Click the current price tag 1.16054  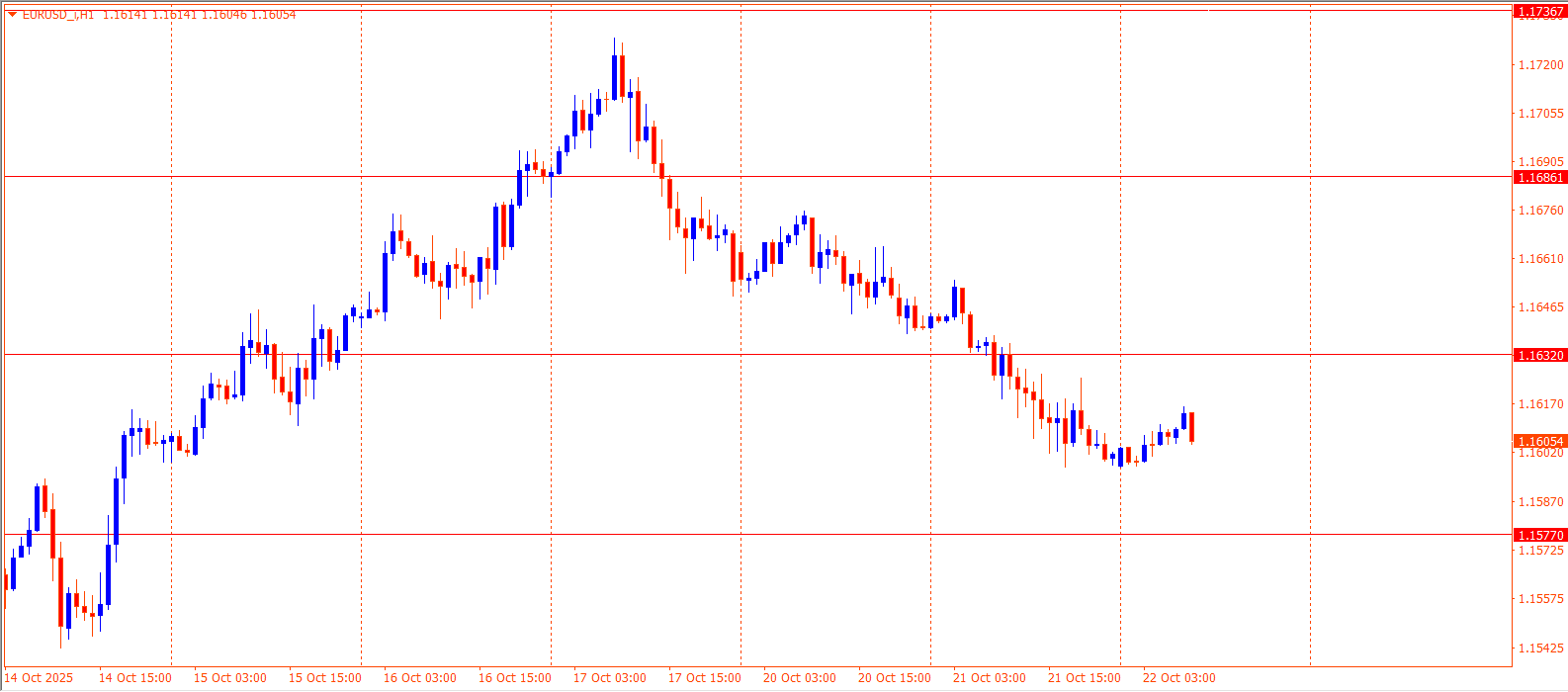coord(1539,441)
